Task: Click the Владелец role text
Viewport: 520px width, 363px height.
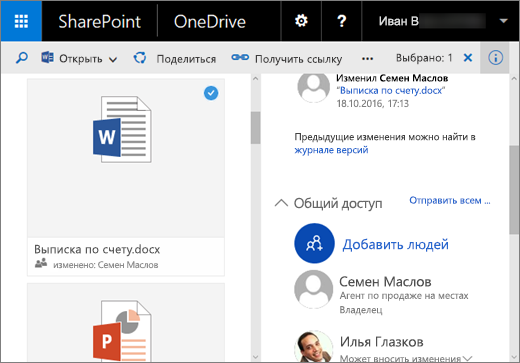Action: [x=361, y=310]
